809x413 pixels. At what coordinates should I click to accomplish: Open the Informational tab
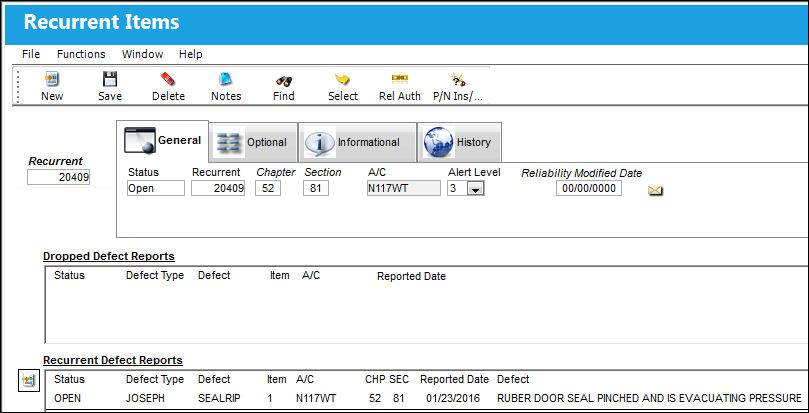point(358,142)
